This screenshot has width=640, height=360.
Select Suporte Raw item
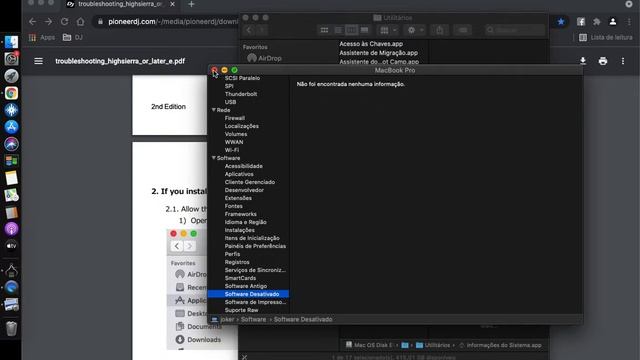pyautogui.click(x=241, y=310)
